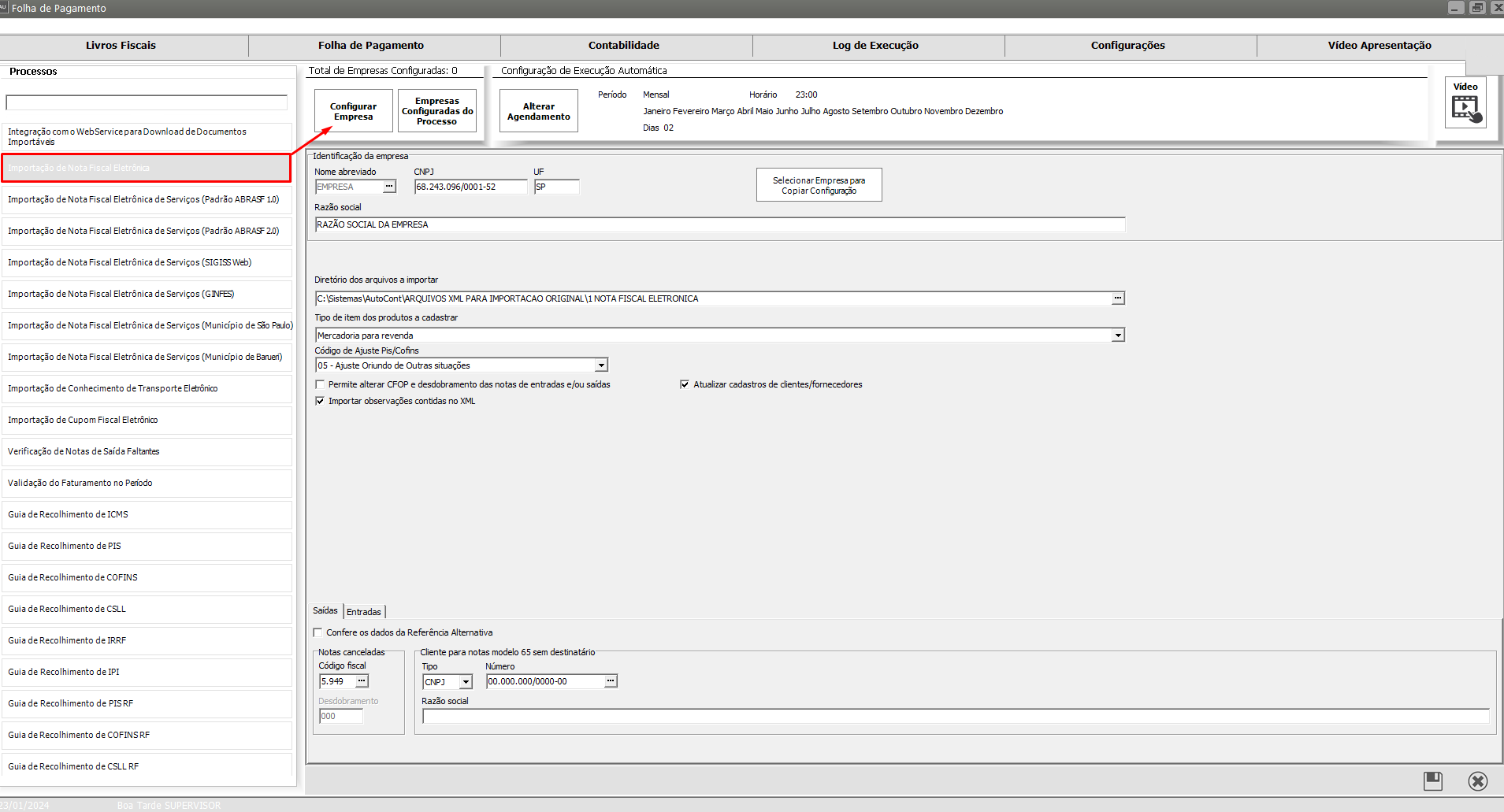Switch to Saídas tab
1504x812 pixels.
(325, 611)
